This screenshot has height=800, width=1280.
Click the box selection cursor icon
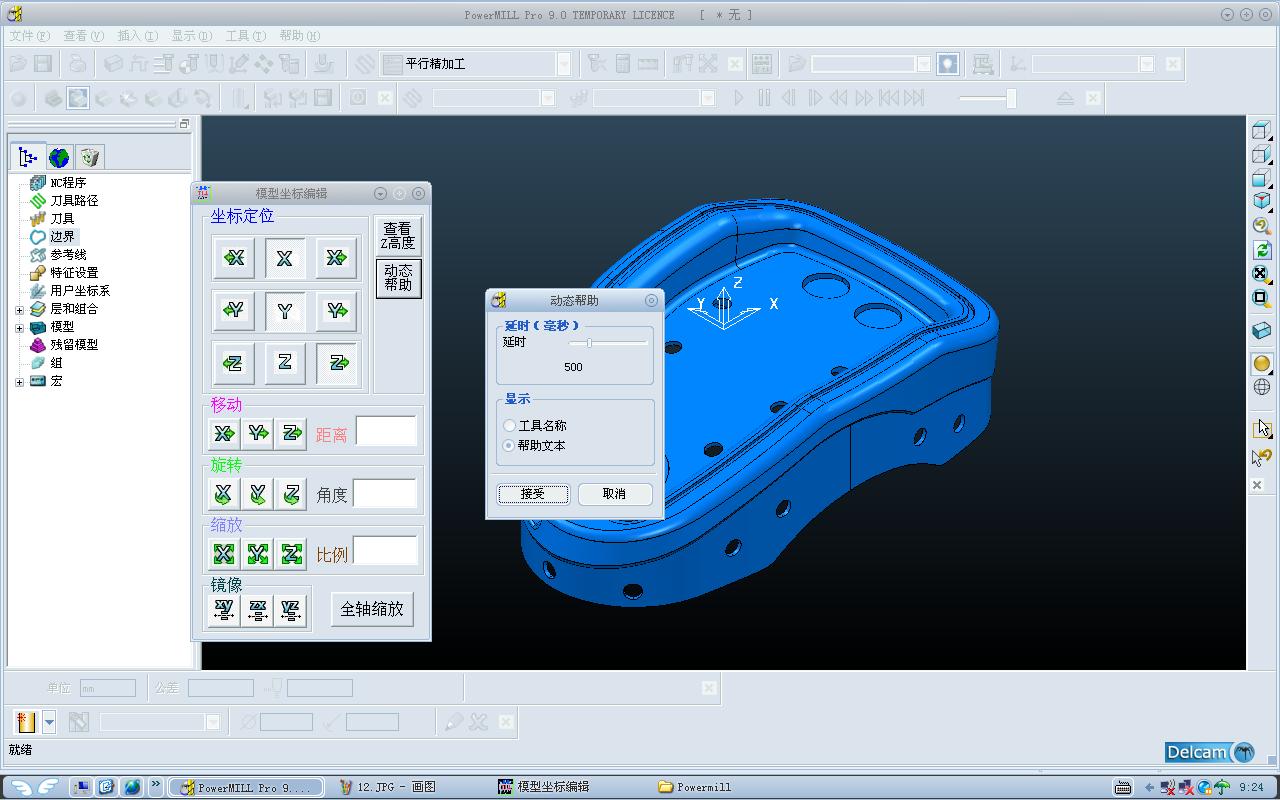tap(1262, 428)
